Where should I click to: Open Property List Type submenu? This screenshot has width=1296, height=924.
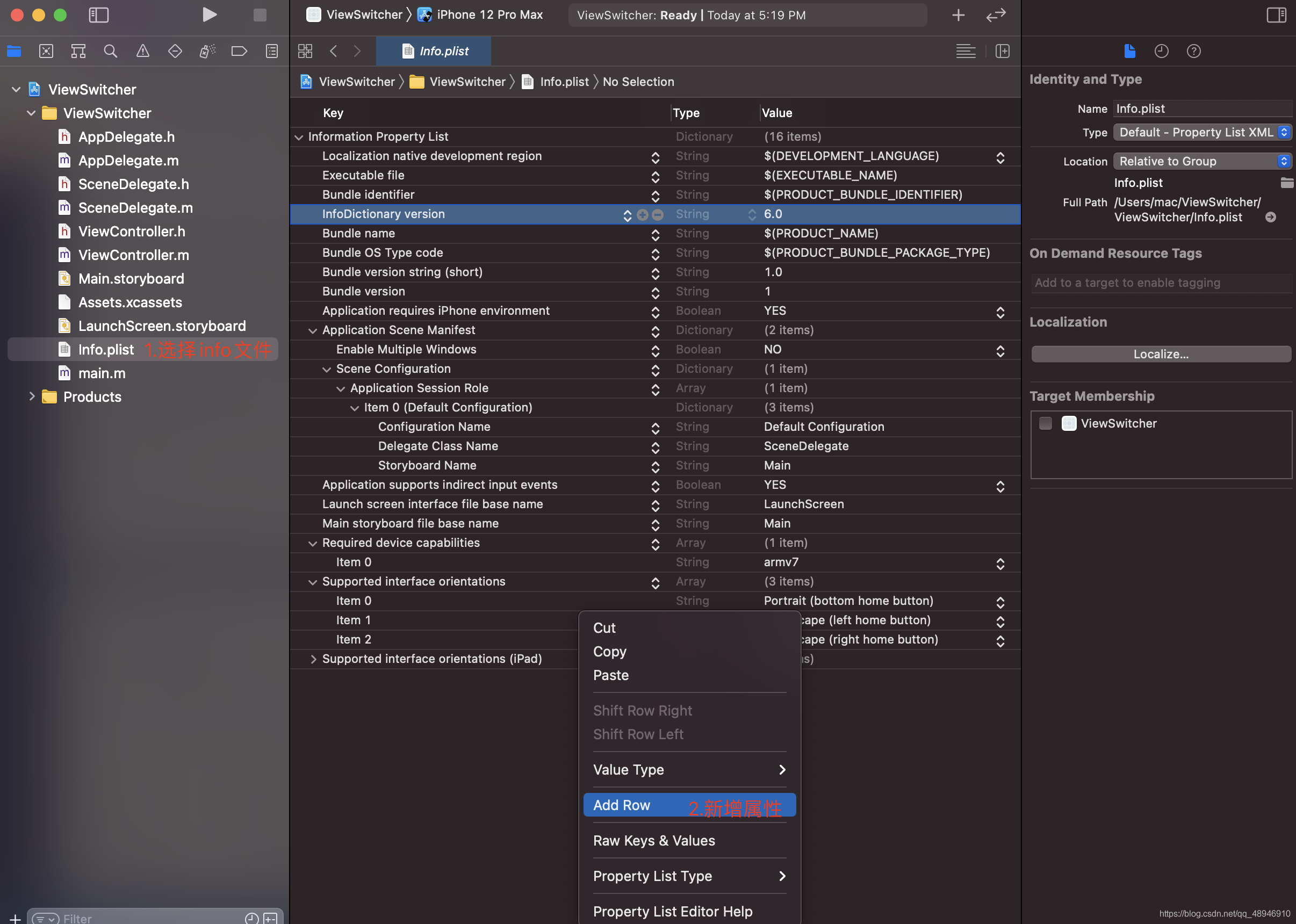tap(689, 876)
